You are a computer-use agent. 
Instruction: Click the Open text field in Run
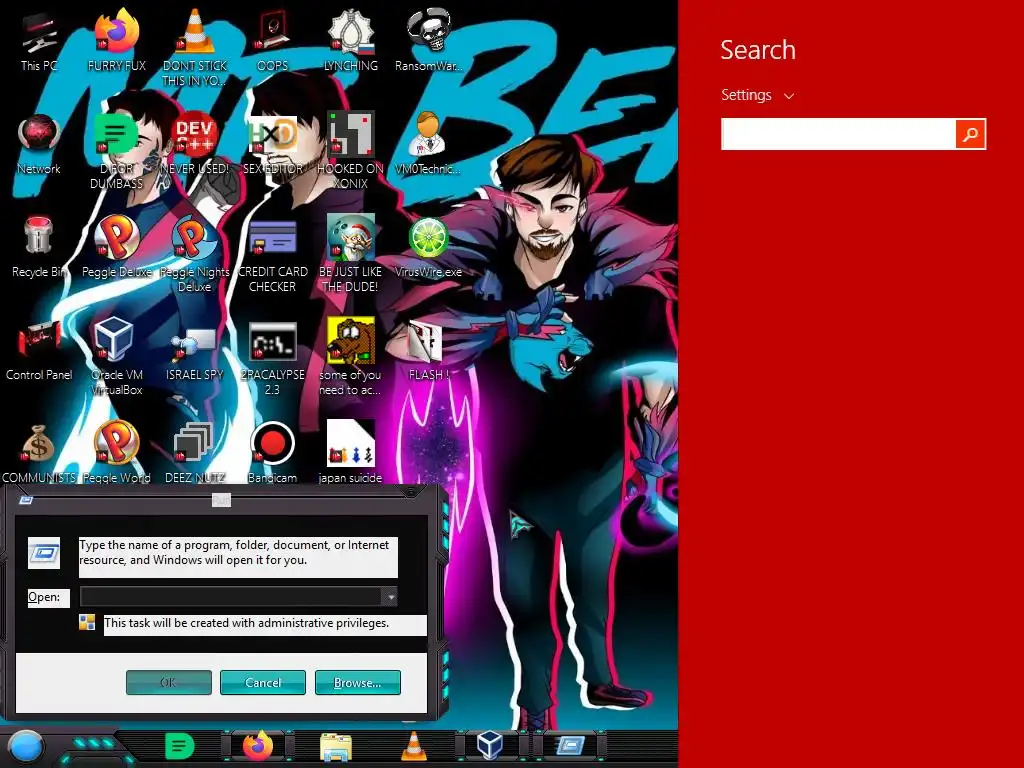(x=231, y=596)
